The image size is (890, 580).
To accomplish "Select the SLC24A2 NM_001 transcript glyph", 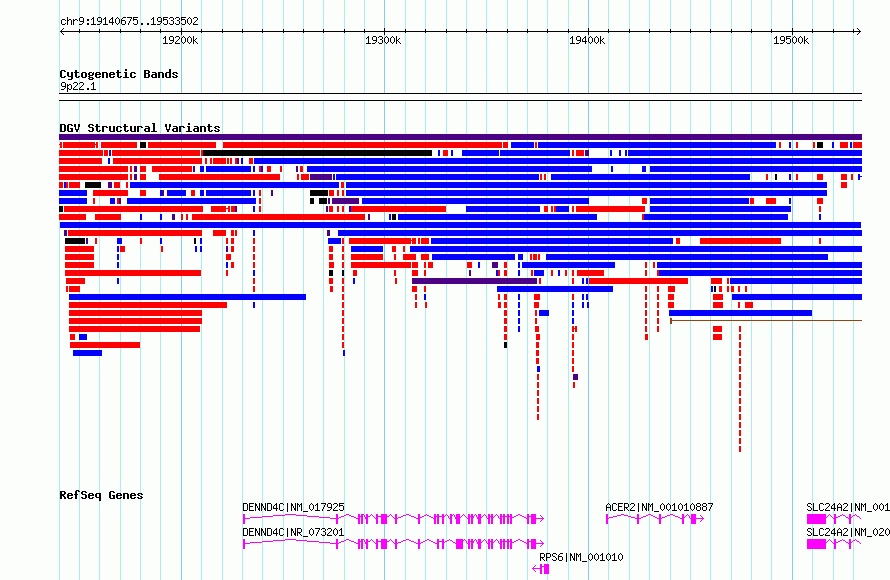I will [x=834, y=518].
